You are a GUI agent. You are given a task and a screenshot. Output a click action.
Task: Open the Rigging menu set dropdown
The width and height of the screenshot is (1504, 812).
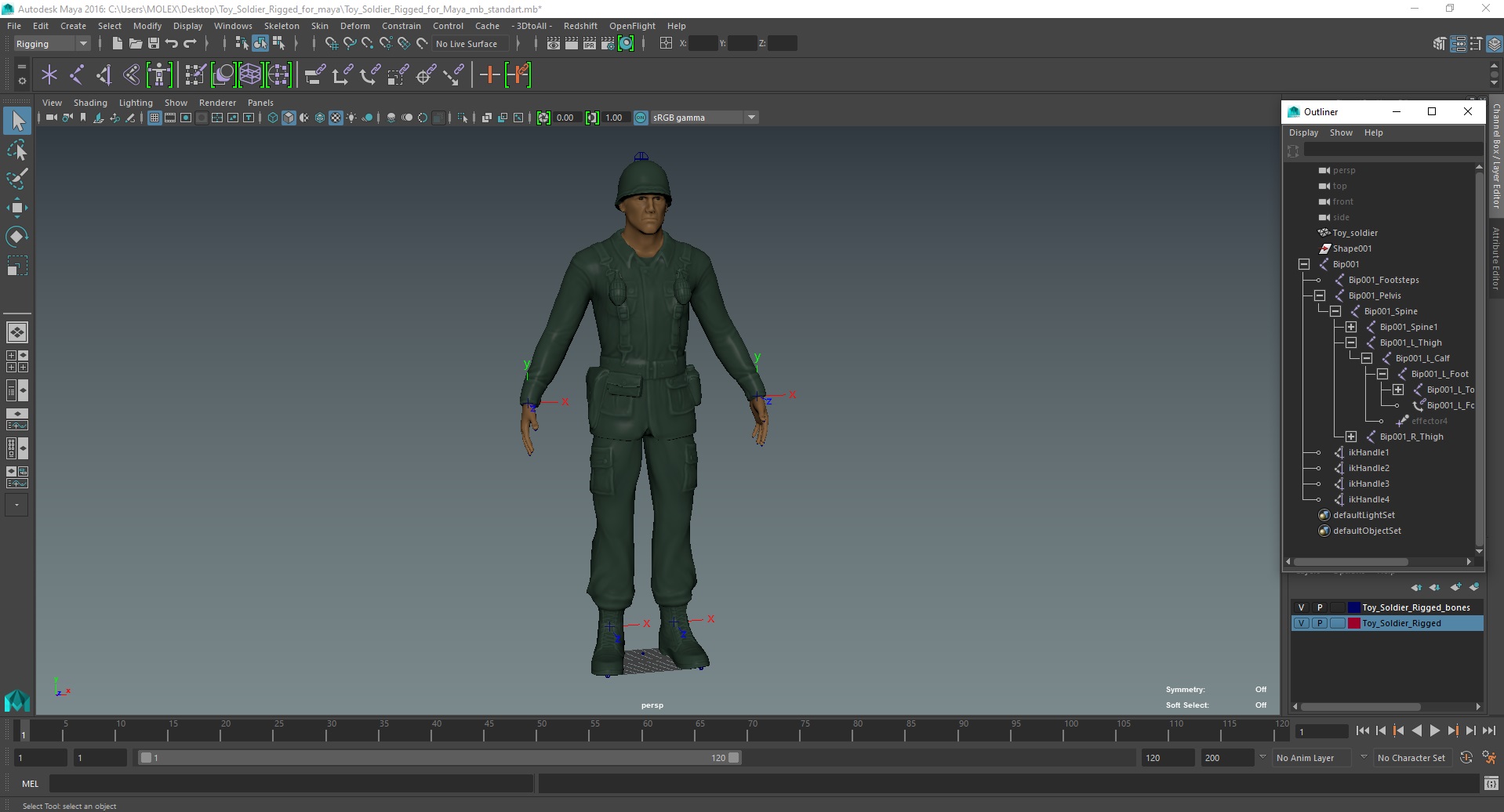(x=52, y=44)
